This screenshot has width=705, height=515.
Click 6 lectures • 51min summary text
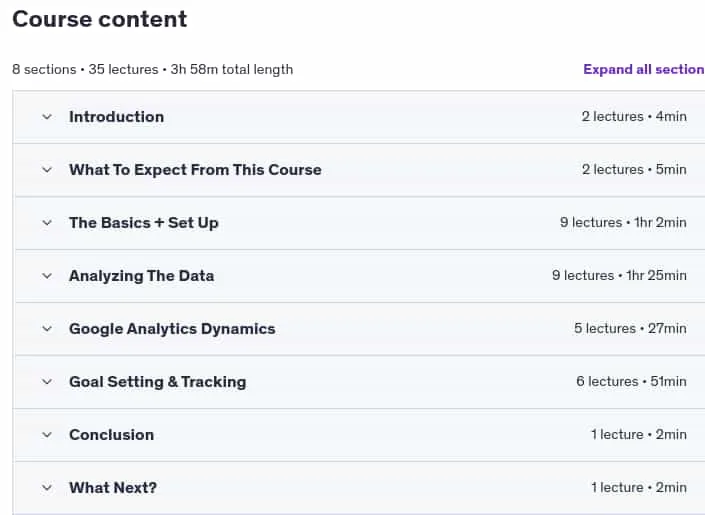coord(631,381)
